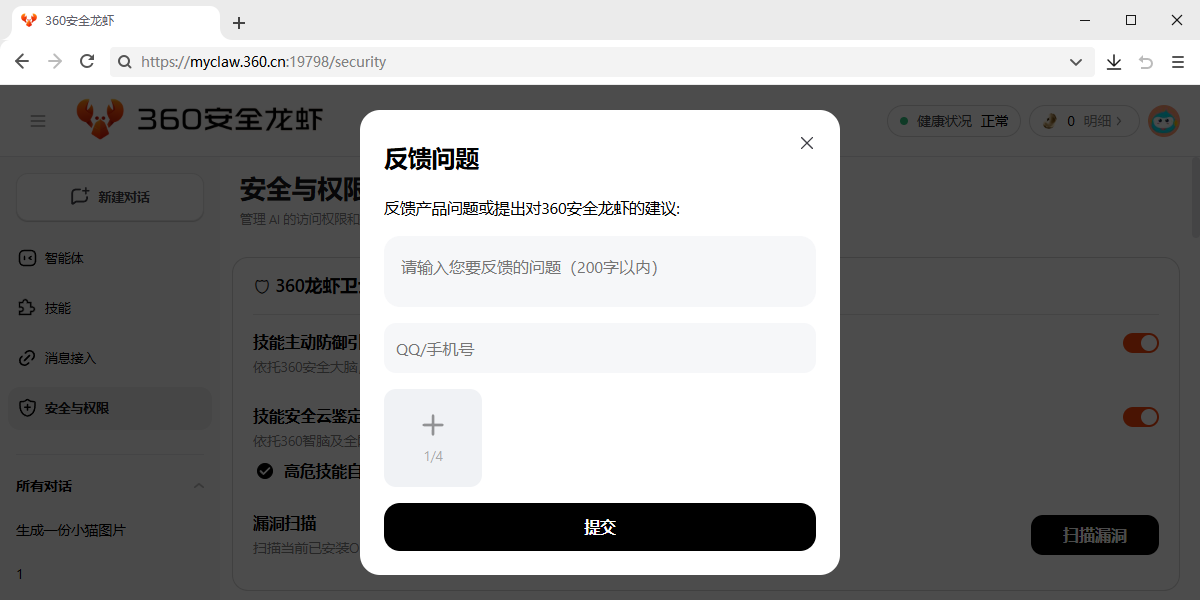Open 消息接入 in the sidebar
The height and width of the screenshot is (600, 1200).
pos(70,358)
